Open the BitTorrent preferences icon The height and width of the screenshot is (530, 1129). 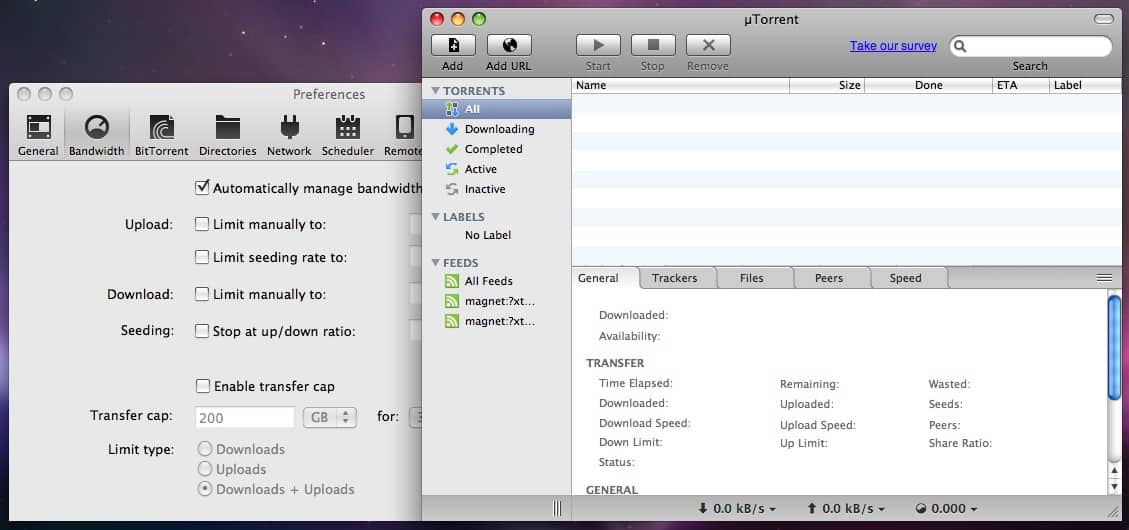[x=162, y=127]
